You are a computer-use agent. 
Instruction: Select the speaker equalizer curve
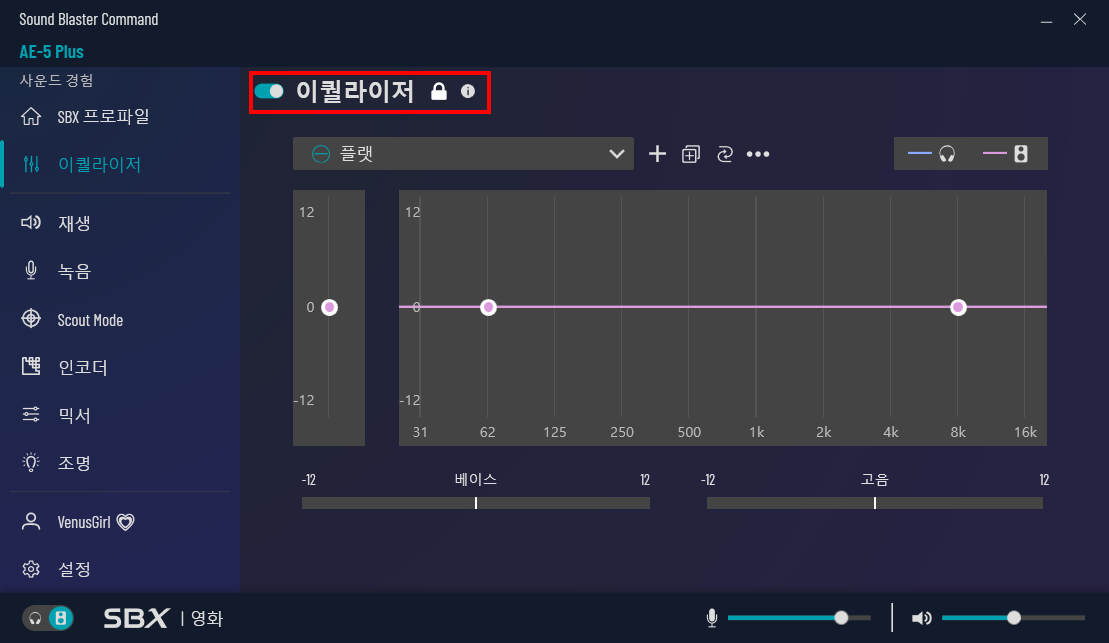(1005, 153)
